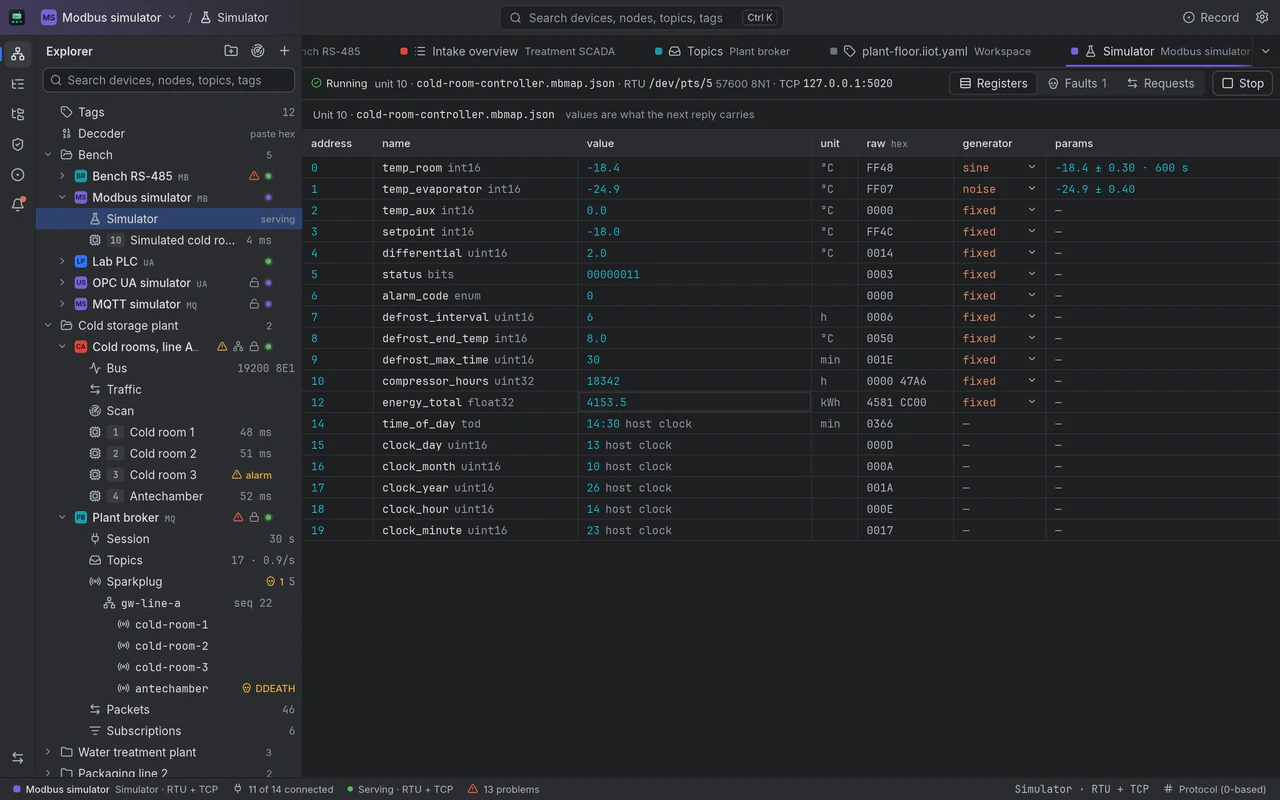Collapse the Bench folder
The height and width of the screenshot is (800, 1280).
tap(48, 155)
